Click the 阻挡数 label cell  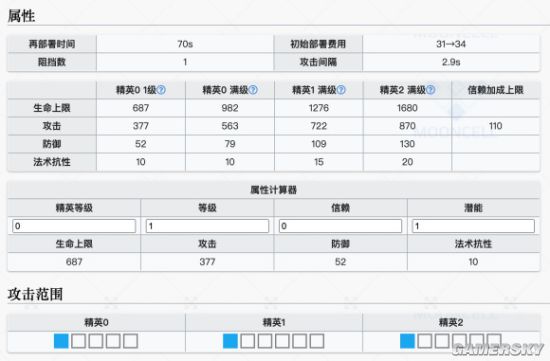point(52,62)
